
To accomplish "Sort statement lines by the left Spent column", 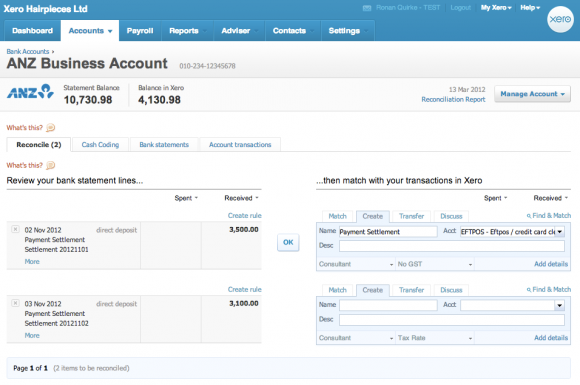I will click(186, 198).
